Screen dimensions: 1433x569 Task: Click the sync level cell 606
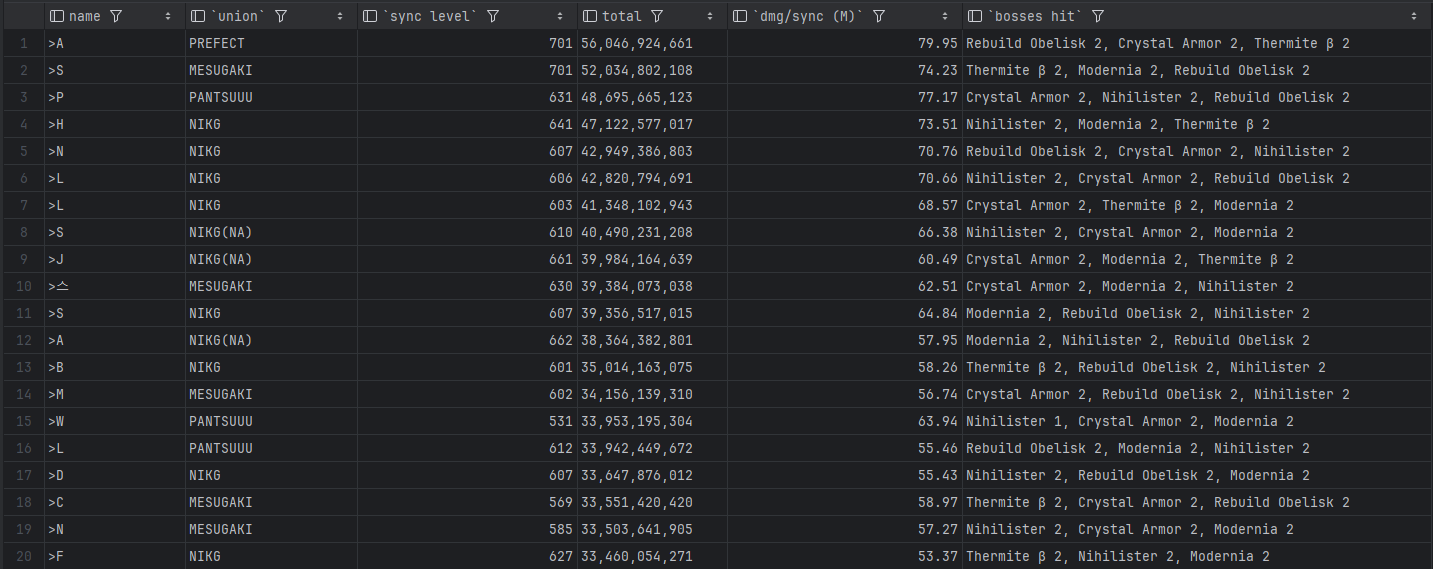coord(467,179)
